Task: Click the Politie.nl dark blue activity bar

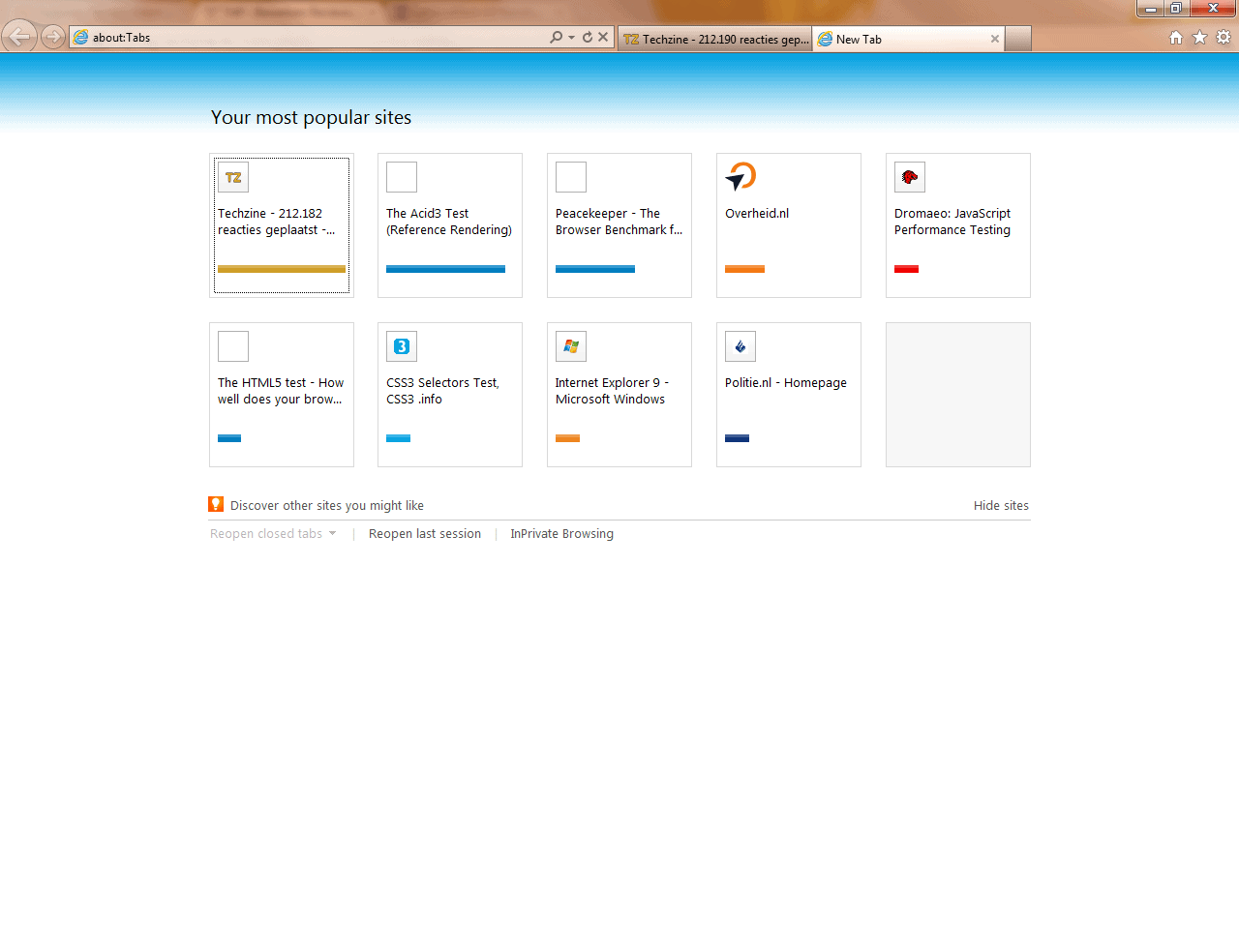Action: coord(737,438)
